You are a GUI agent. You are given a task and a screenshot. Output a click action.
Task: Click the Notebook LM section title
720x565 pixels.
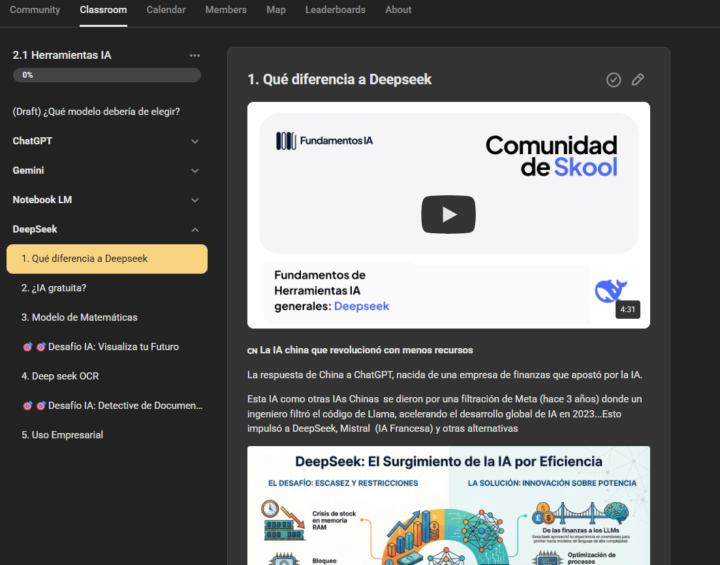(42, 200)
